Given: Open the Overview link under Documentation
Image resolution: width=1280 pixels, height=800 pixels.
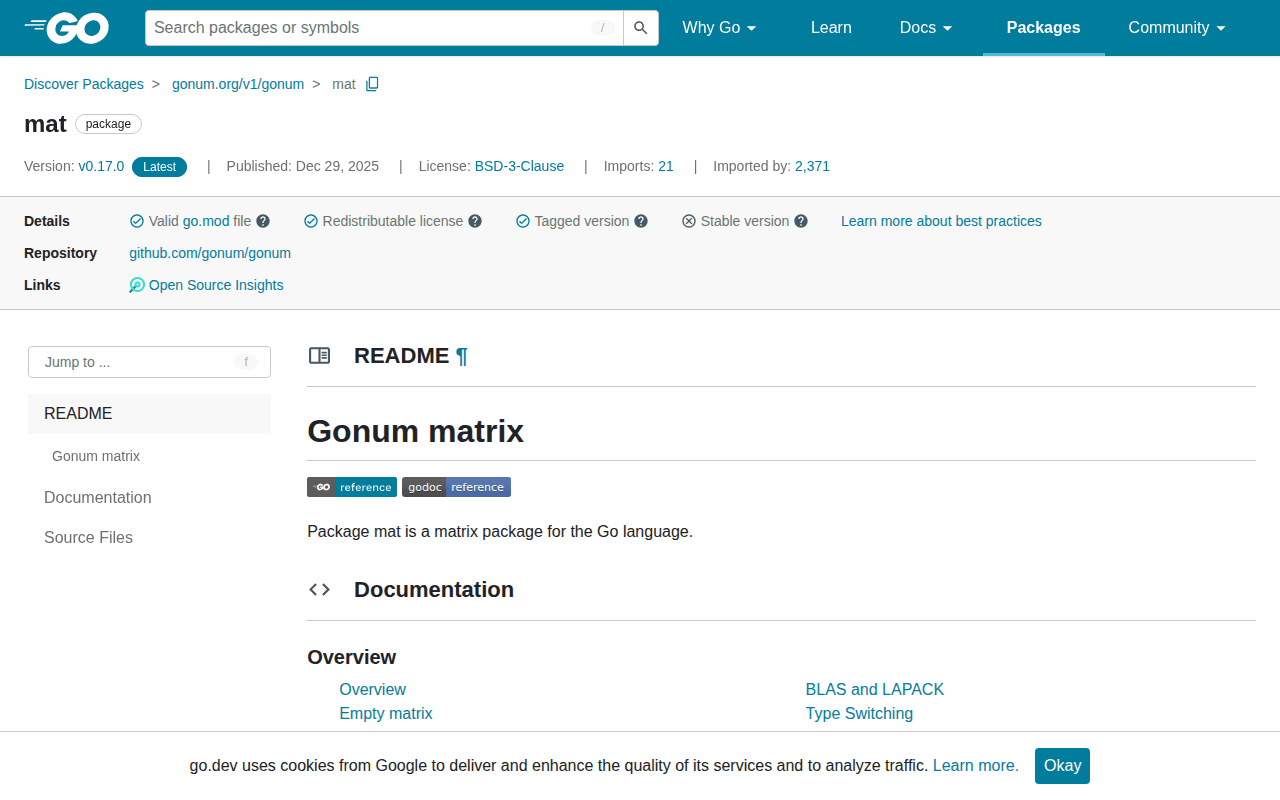Looking at the screenshot, I should point(372,690).
